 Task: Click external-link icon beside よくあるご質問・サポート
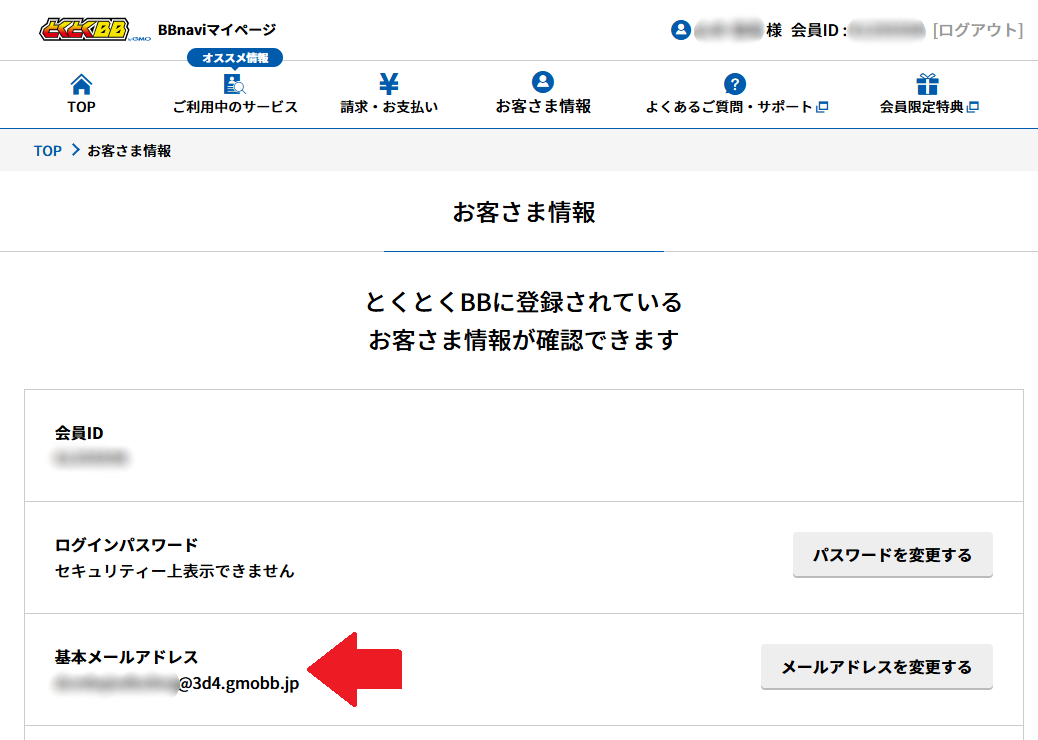coord(823,107)
